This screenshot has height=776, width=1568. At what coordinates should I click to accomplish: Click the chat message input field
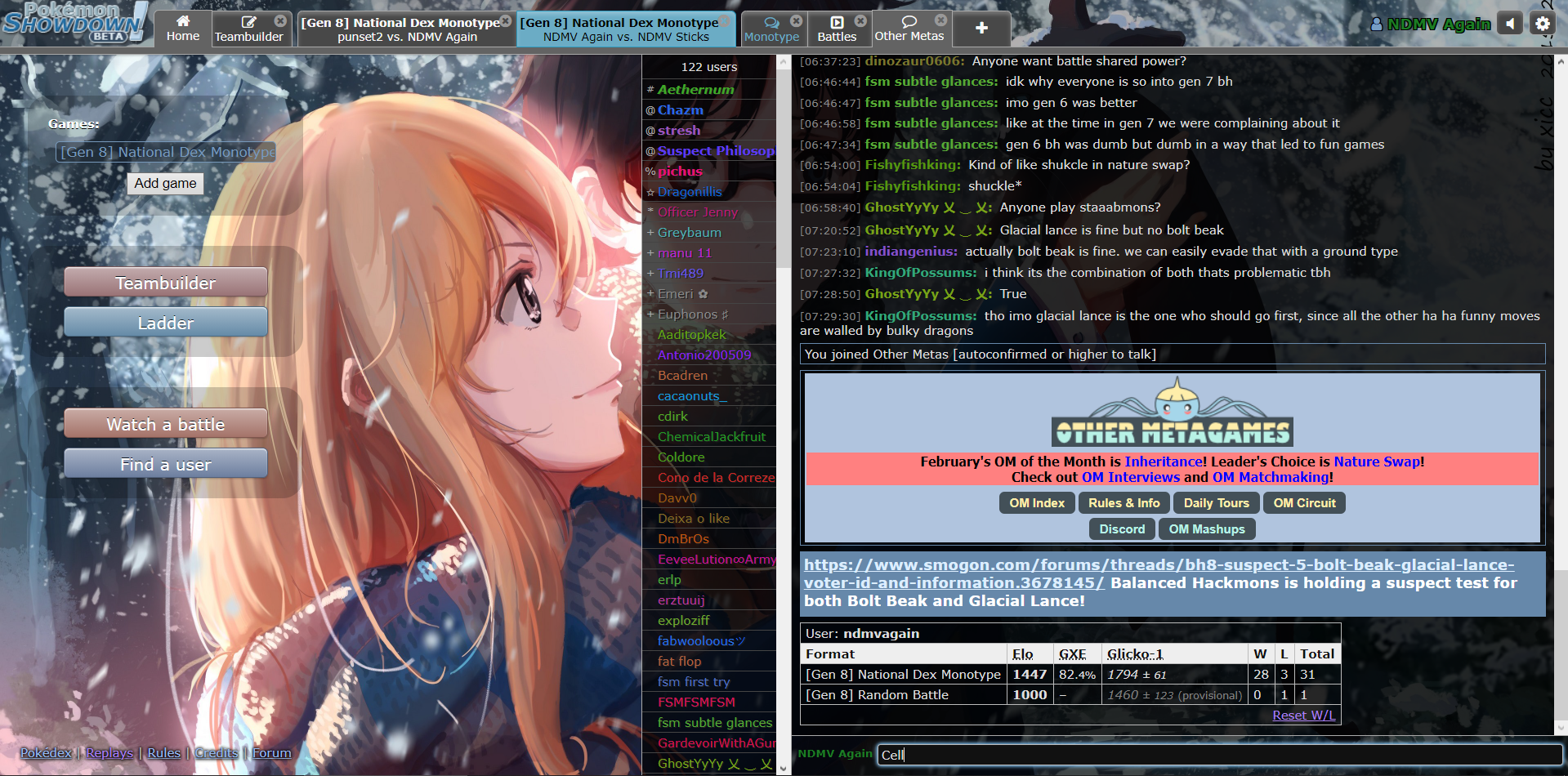click(x=1144, y=756)
